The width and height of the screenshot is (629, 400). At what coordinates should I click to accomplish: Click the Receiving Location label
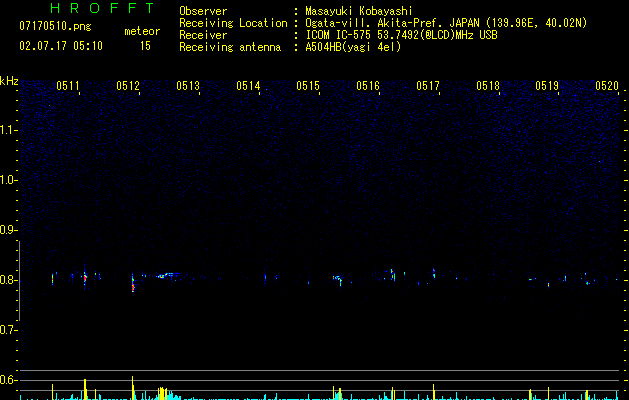(x=233, y=23)
